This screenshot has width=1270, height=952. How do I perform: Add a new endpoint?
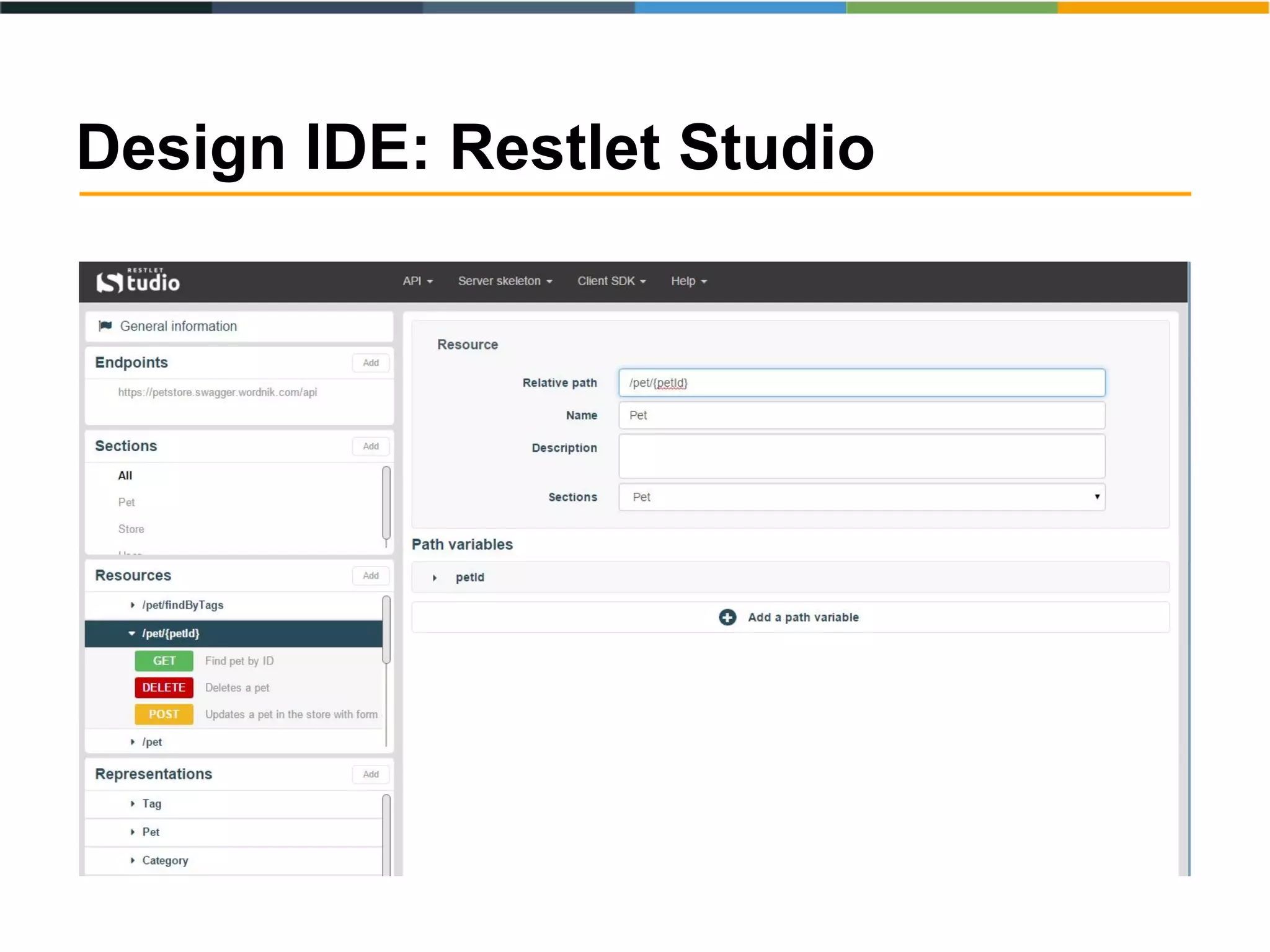371,363
